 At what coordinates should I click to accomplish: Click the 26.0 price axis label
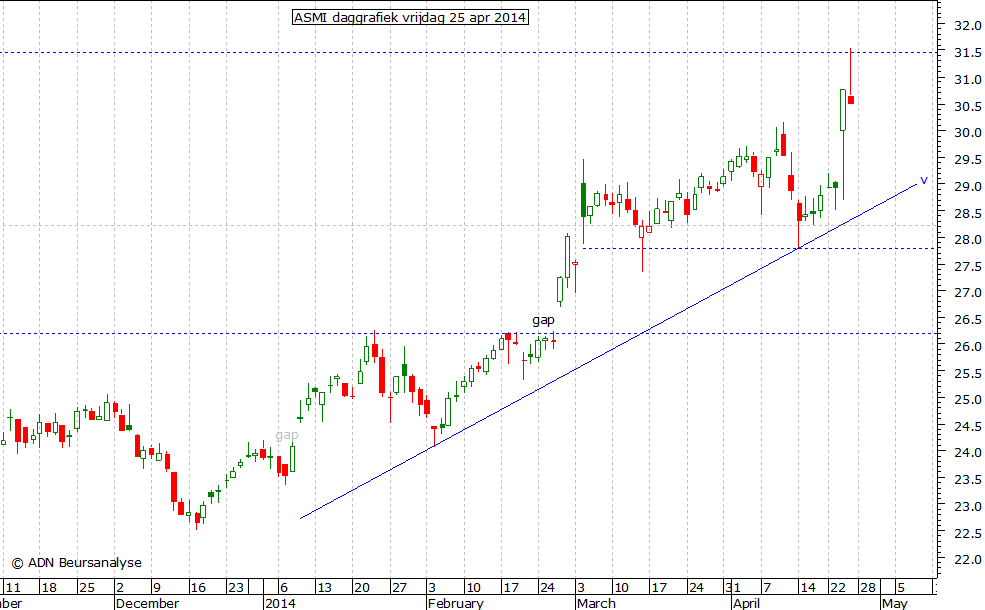point(967,346)
